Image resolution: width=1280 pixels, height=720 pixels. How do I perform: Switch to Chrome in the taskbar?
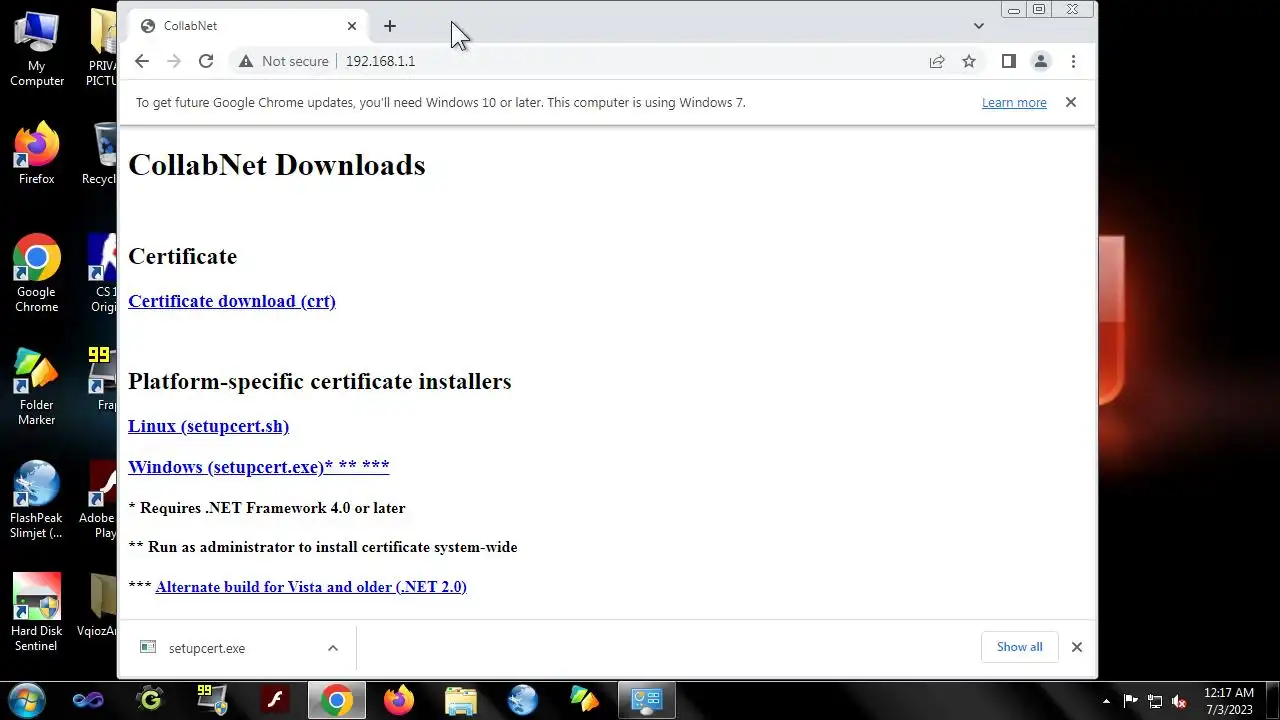337,700
